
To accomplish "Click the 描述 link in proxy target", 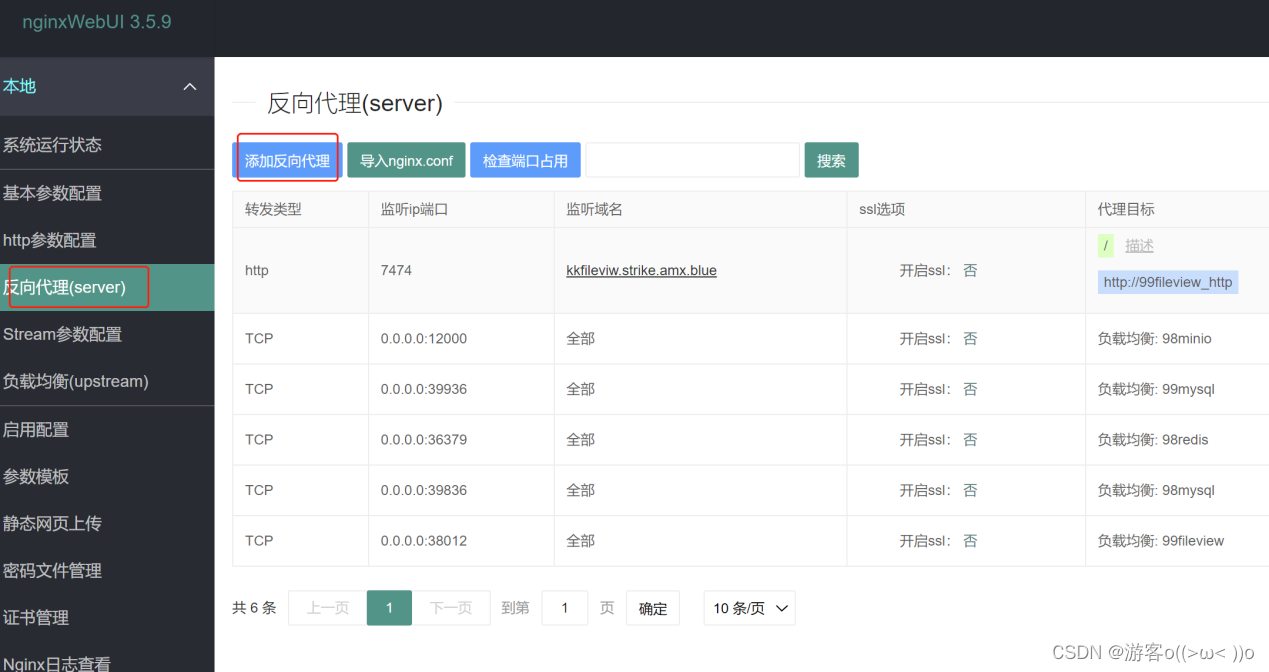I will [1139, 245].
